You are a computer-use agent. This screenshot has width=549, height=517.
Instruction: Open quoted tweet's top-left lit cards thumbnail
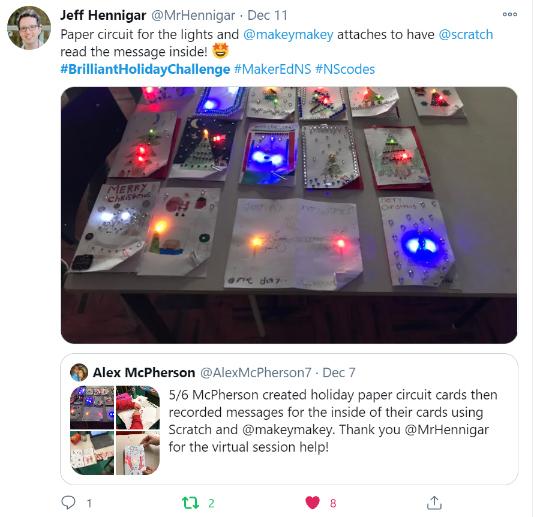pos(92,407)
